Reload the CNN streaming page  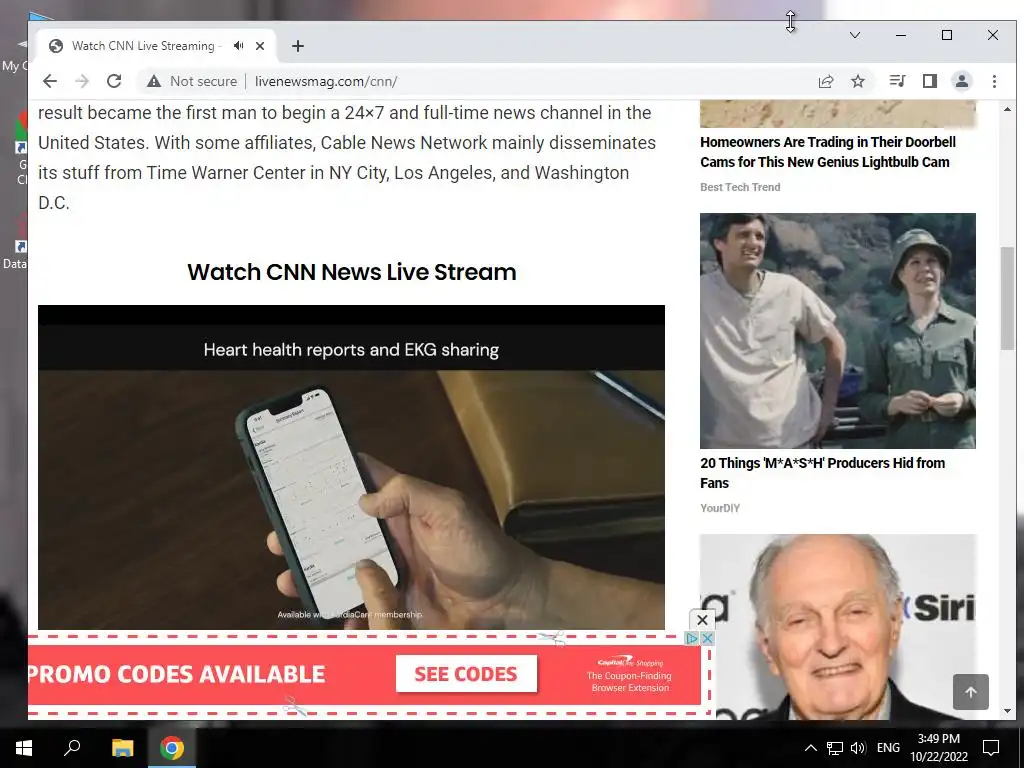tap(114, 81)
